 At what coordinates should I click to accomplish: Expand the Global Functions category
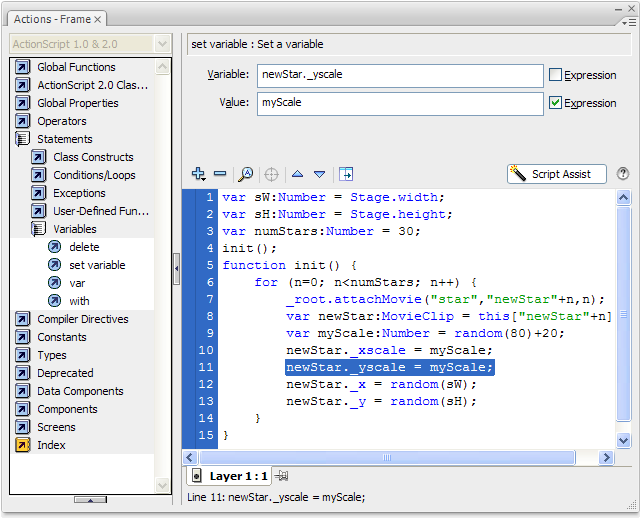point(22,67)
